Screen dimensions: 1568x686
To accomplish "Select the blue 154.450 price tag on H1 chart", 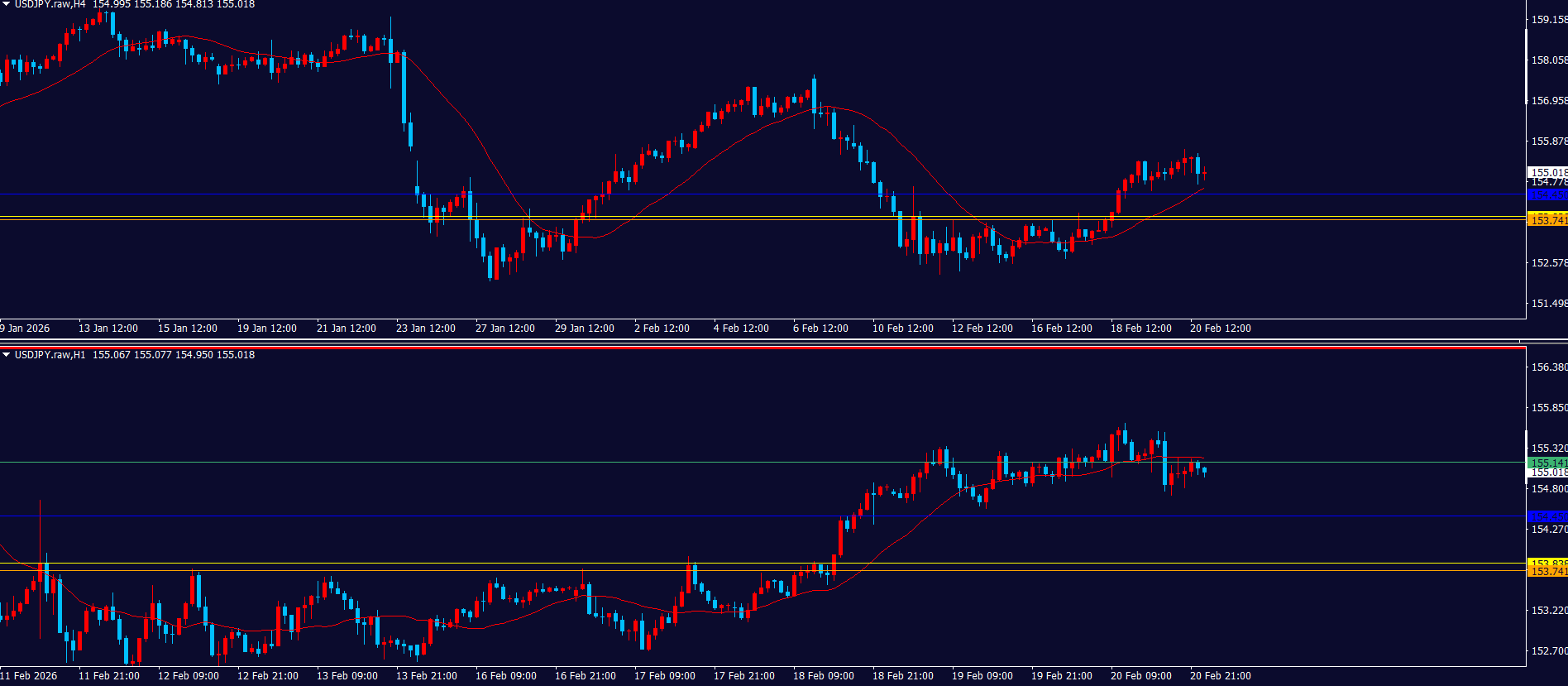I will click(x=1546, y=516).
